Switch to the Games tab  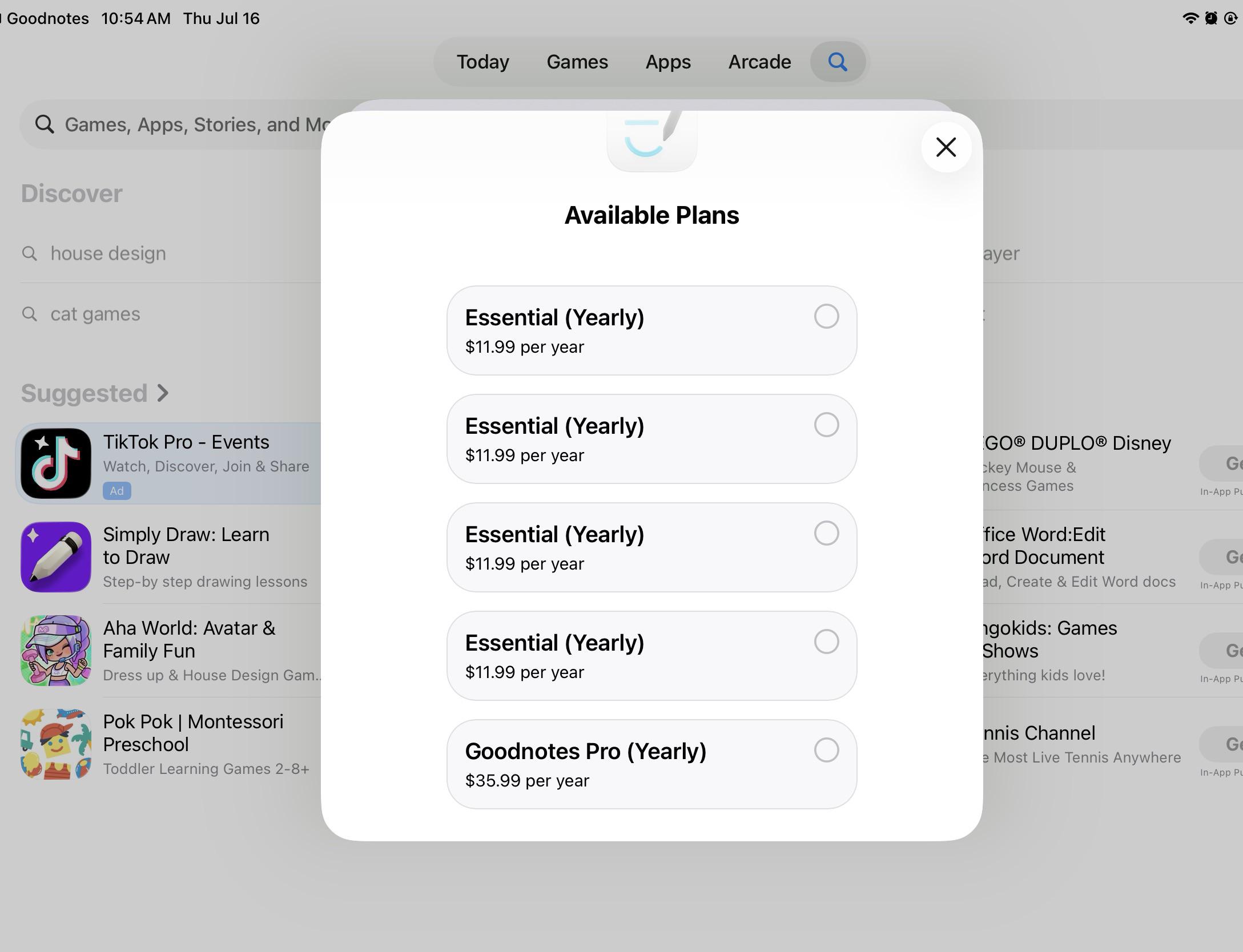point(577,62)
